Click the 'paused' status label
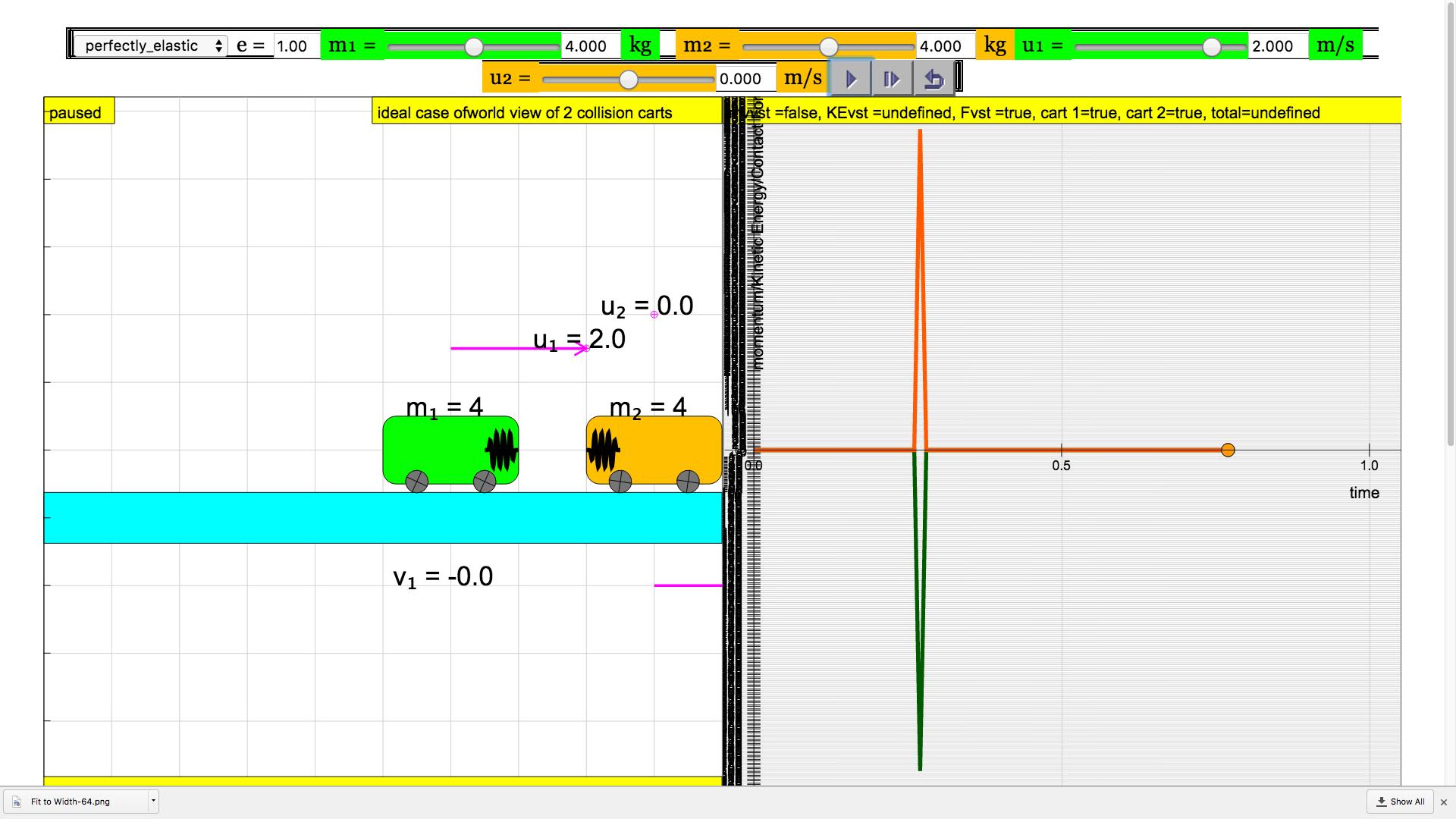 pos(79,112)
